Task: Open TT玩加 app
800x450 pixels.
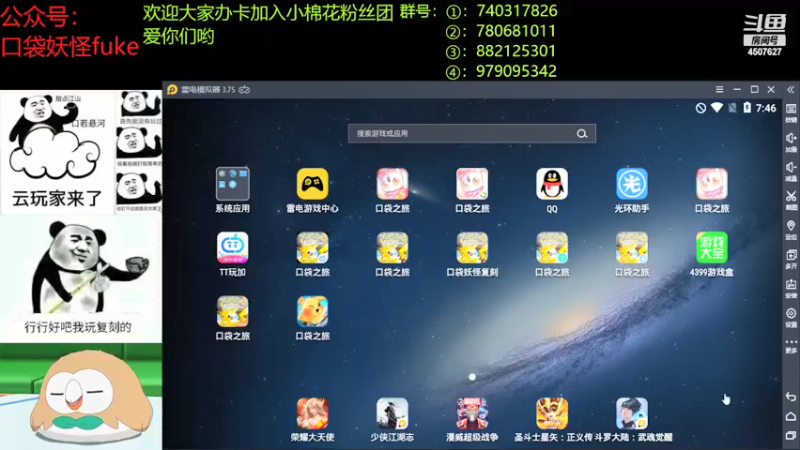Action: 233,247
